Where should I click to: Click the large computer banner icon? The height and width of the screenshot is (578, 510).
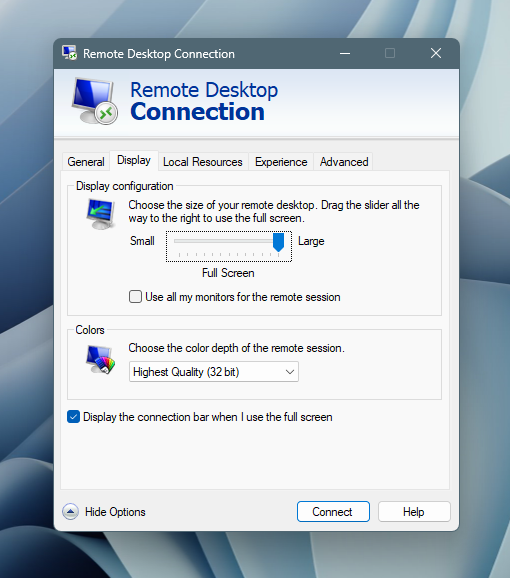click(94, 101)
